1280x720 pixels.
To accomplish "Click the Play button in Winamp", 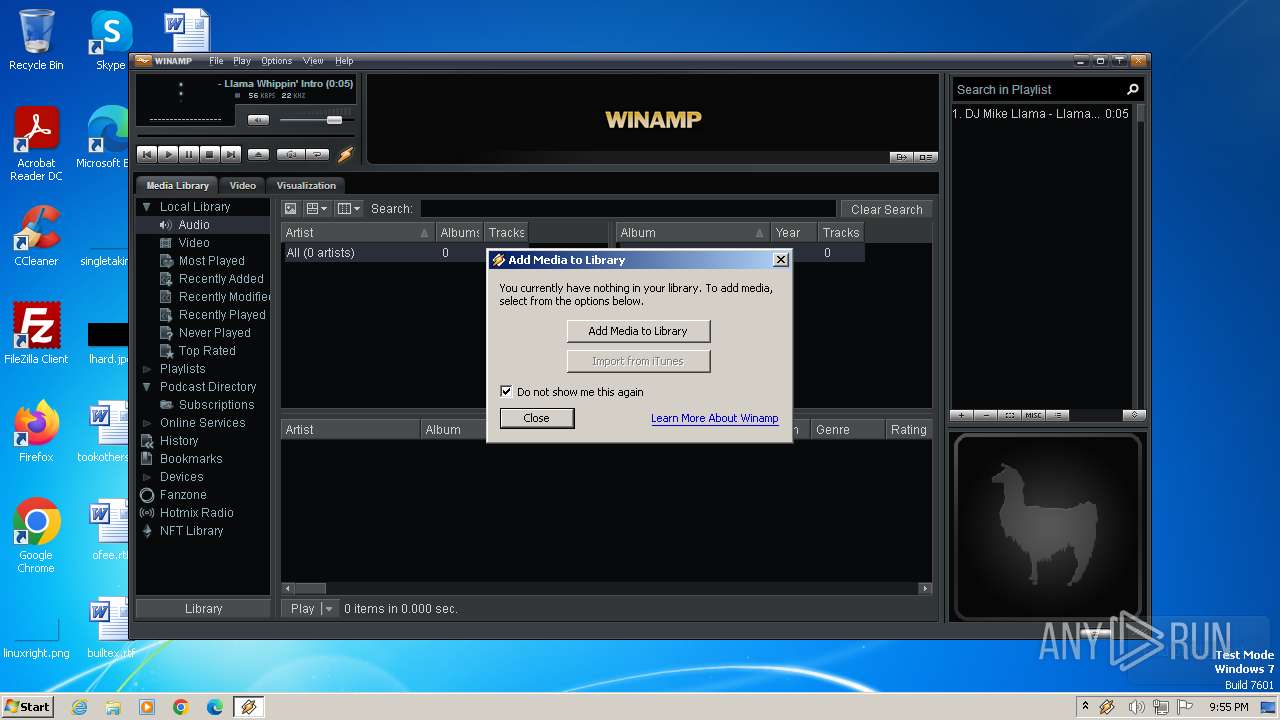I will tap(168, 154).
